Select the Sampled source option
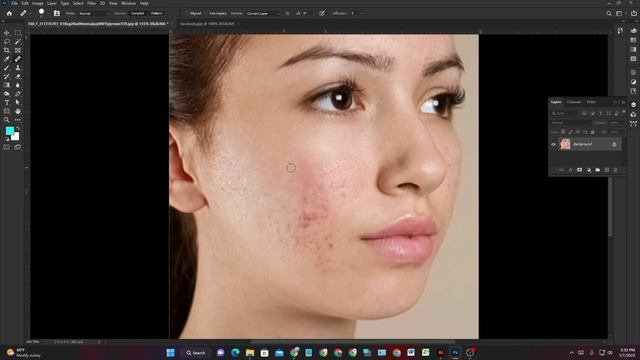Viewport: 640px width, 360px height. point(138,13)
